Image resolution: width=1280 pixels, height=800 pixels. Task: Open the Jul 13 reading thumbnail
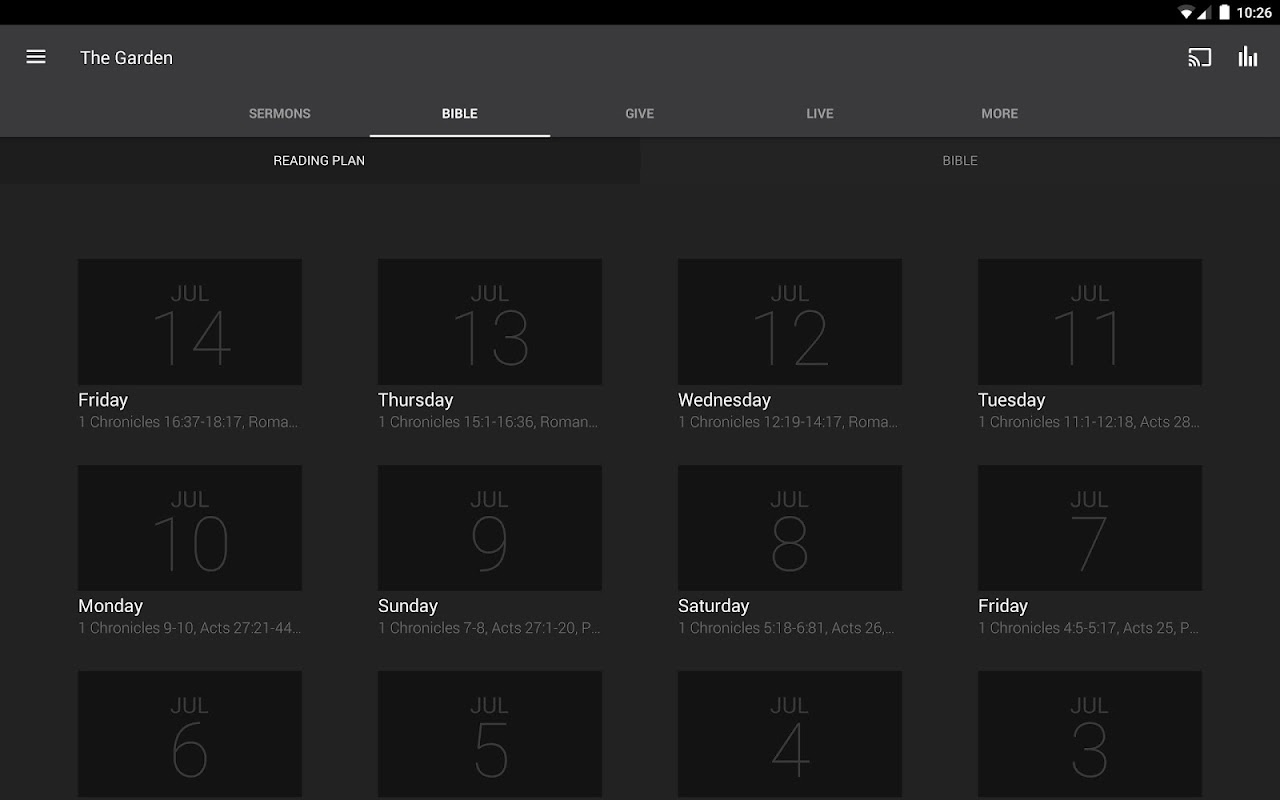490,322
